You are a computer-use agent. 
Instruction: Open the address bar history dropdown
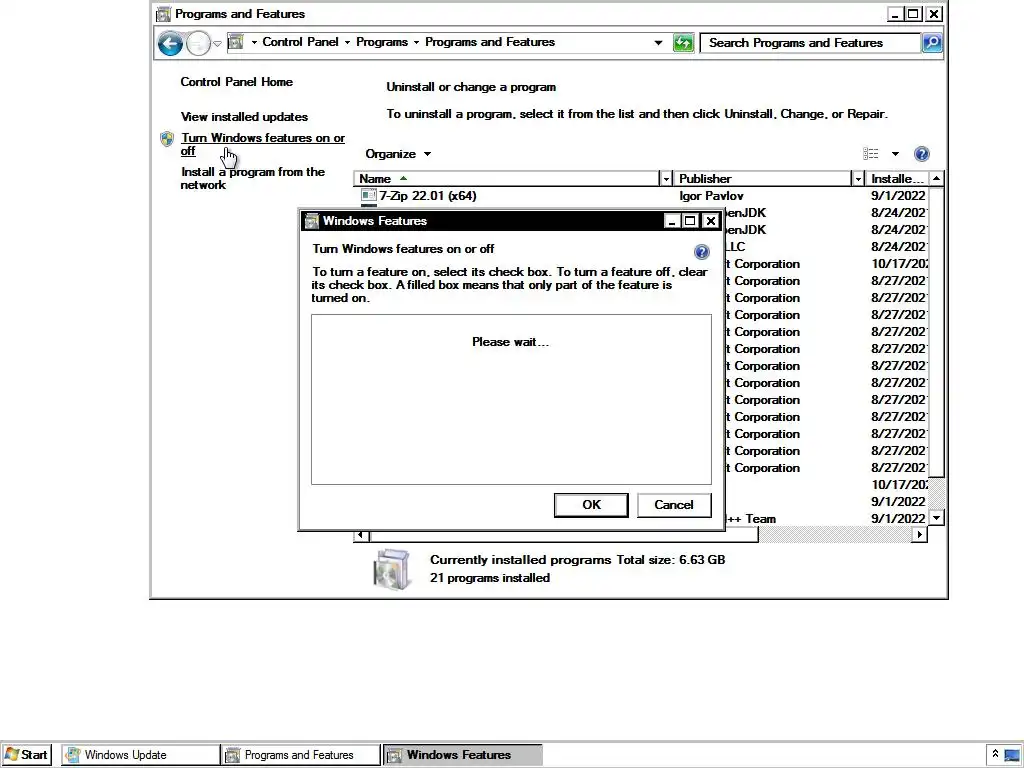tap(658, 43)
